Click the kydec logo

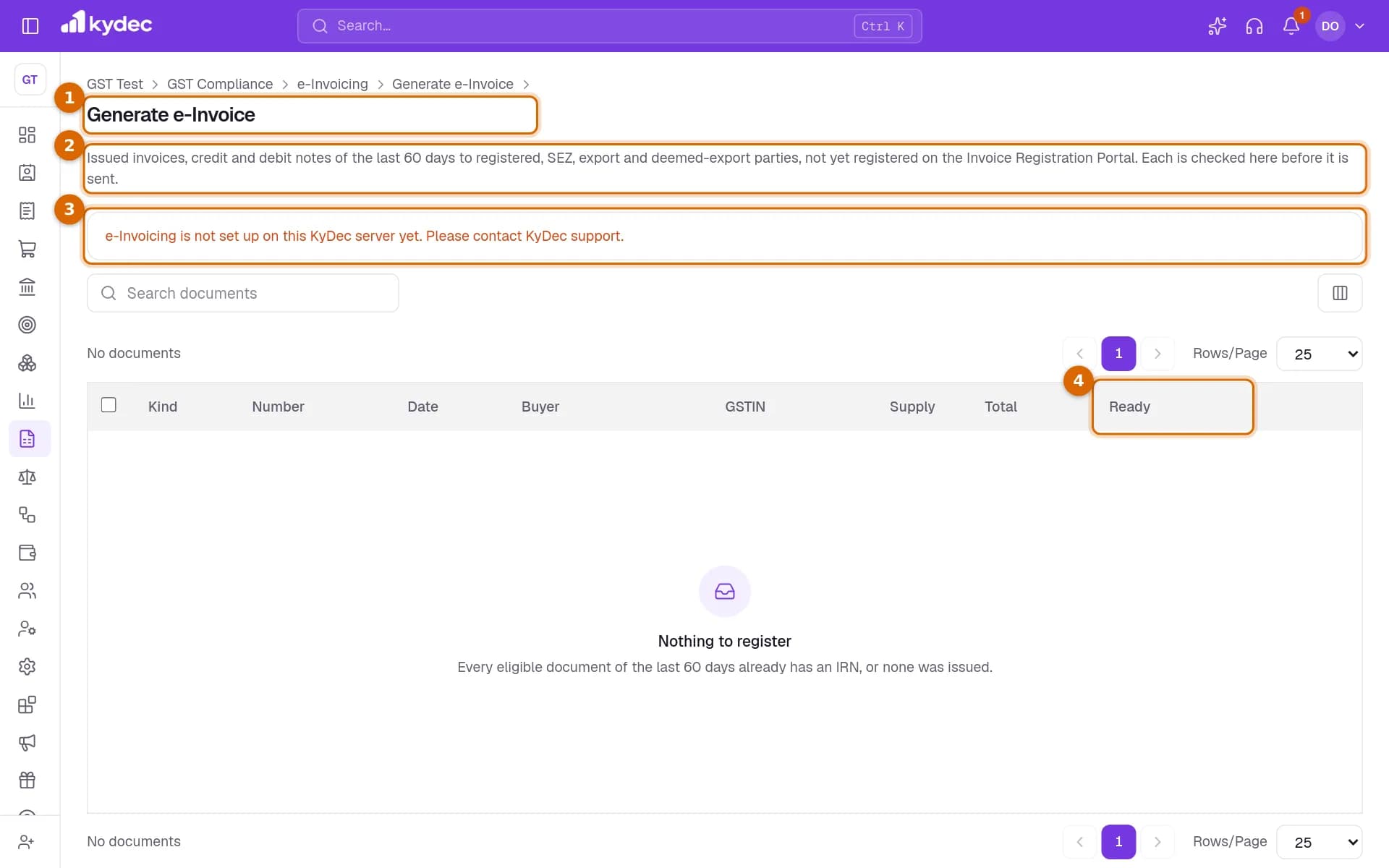(106, 23)
